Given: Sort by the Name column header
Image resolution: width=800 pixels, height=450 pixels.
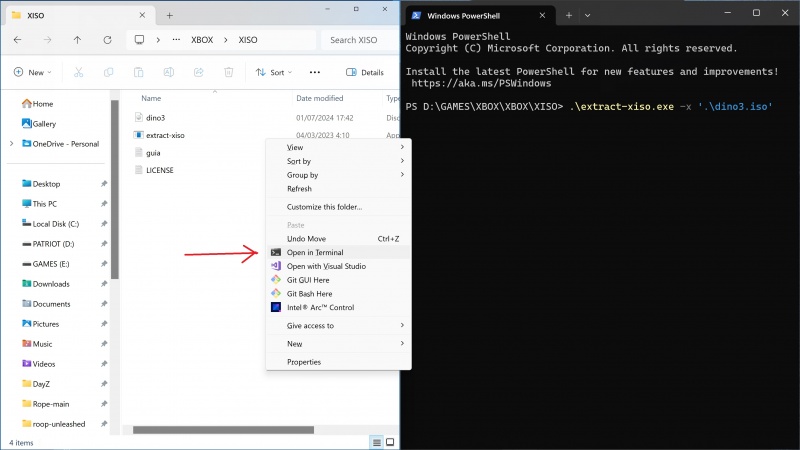Looking at the screenshot, I should tap(151, 98).
